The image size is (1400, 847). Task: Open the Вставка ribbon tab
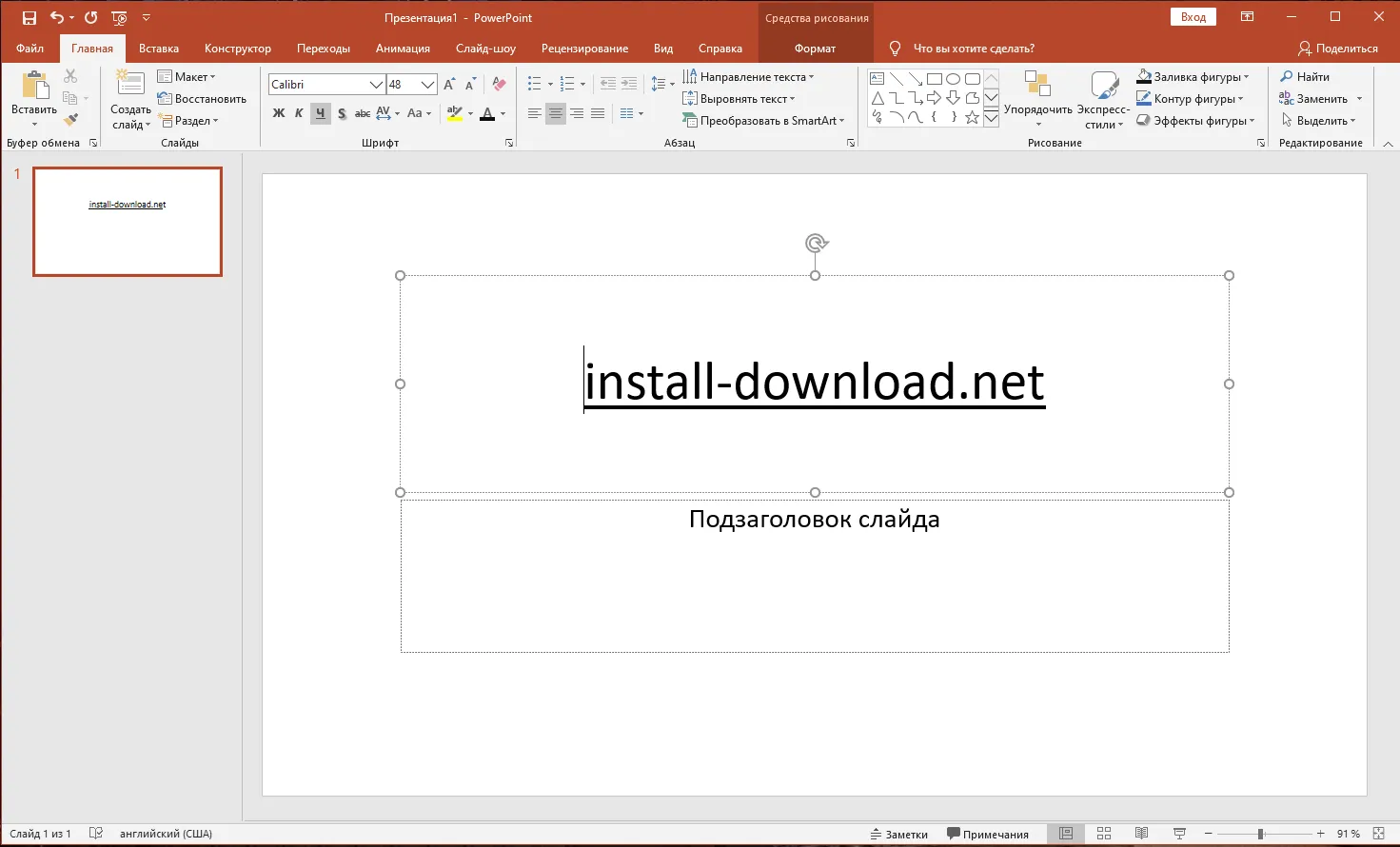[x=158, y=49]
